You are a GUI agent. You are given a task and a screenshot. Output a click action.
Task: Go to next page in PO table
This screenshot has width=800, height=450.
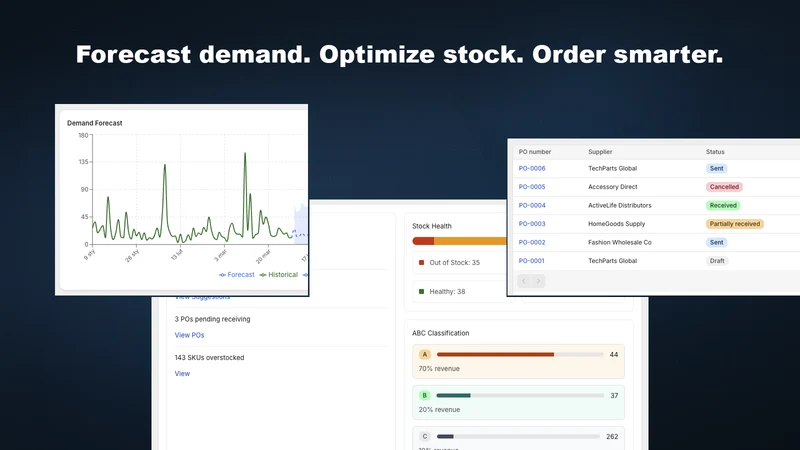[538, 281]
